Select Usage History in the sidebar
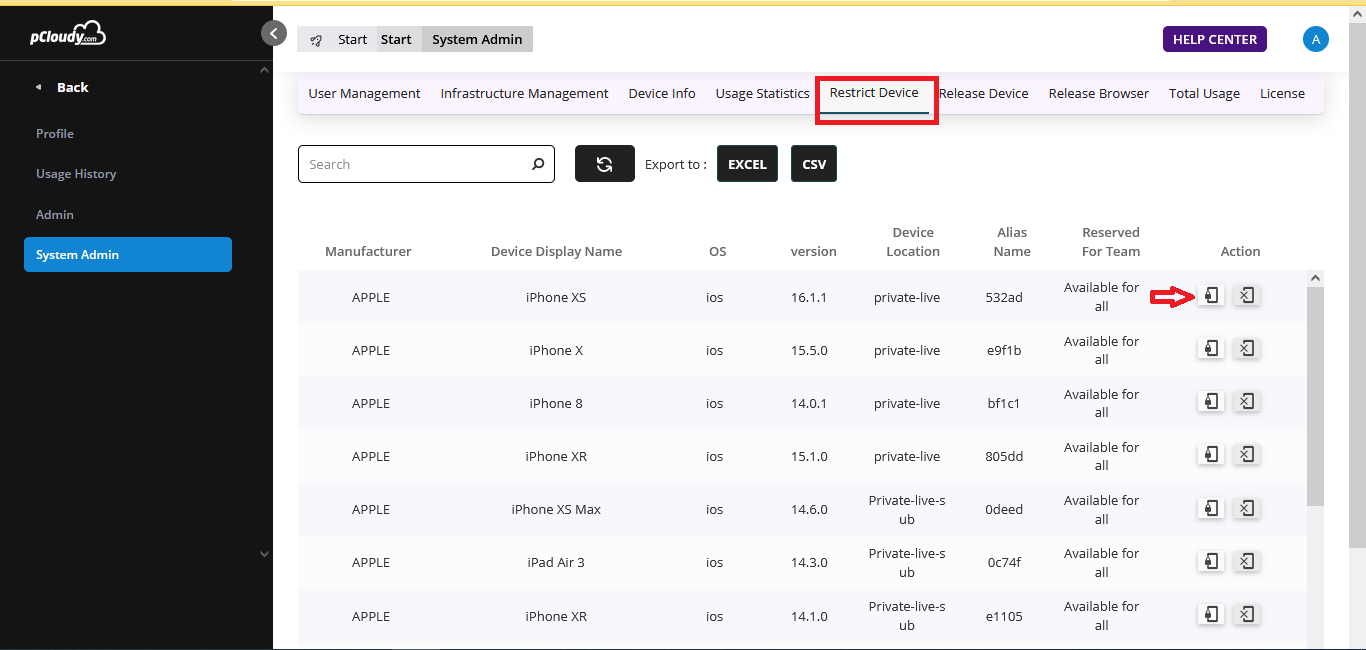This screenshot has height=650, width=1366. (76, 174)
